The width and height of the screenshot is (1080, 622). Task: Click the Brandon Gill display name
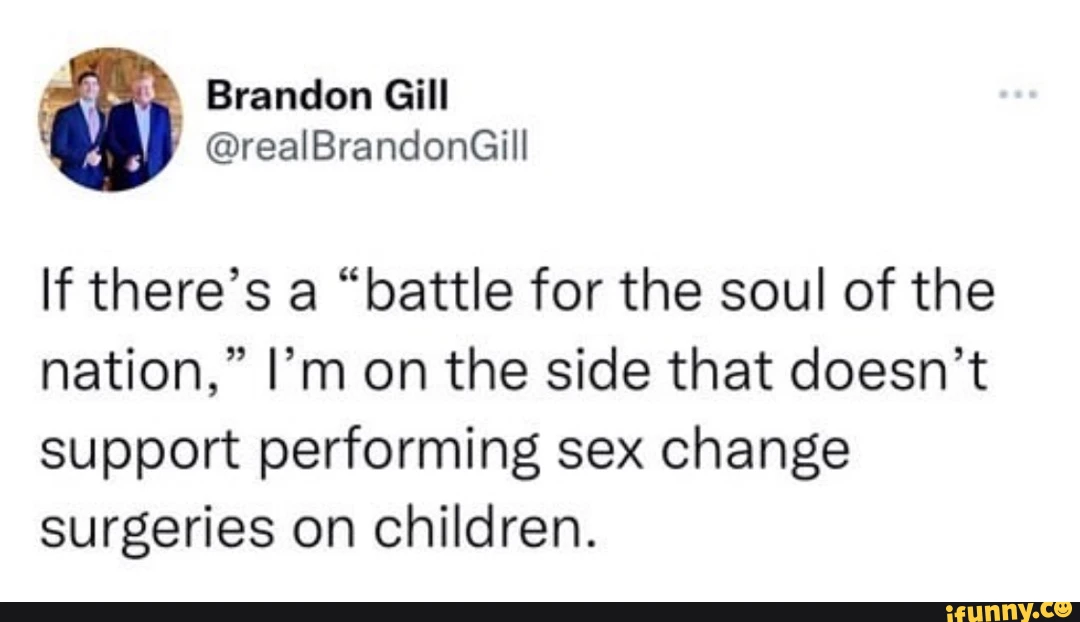(327, 95)
